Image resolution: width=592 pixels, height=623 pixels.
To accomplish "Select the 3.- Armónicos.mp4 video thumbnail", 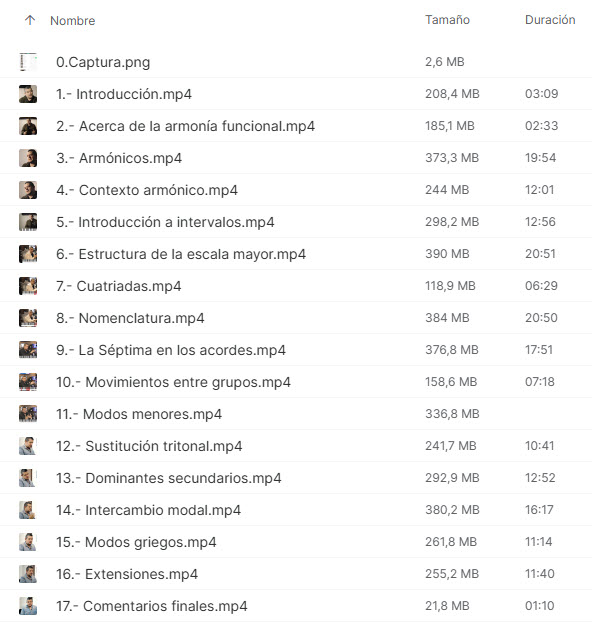I will (x=28, y=158).
